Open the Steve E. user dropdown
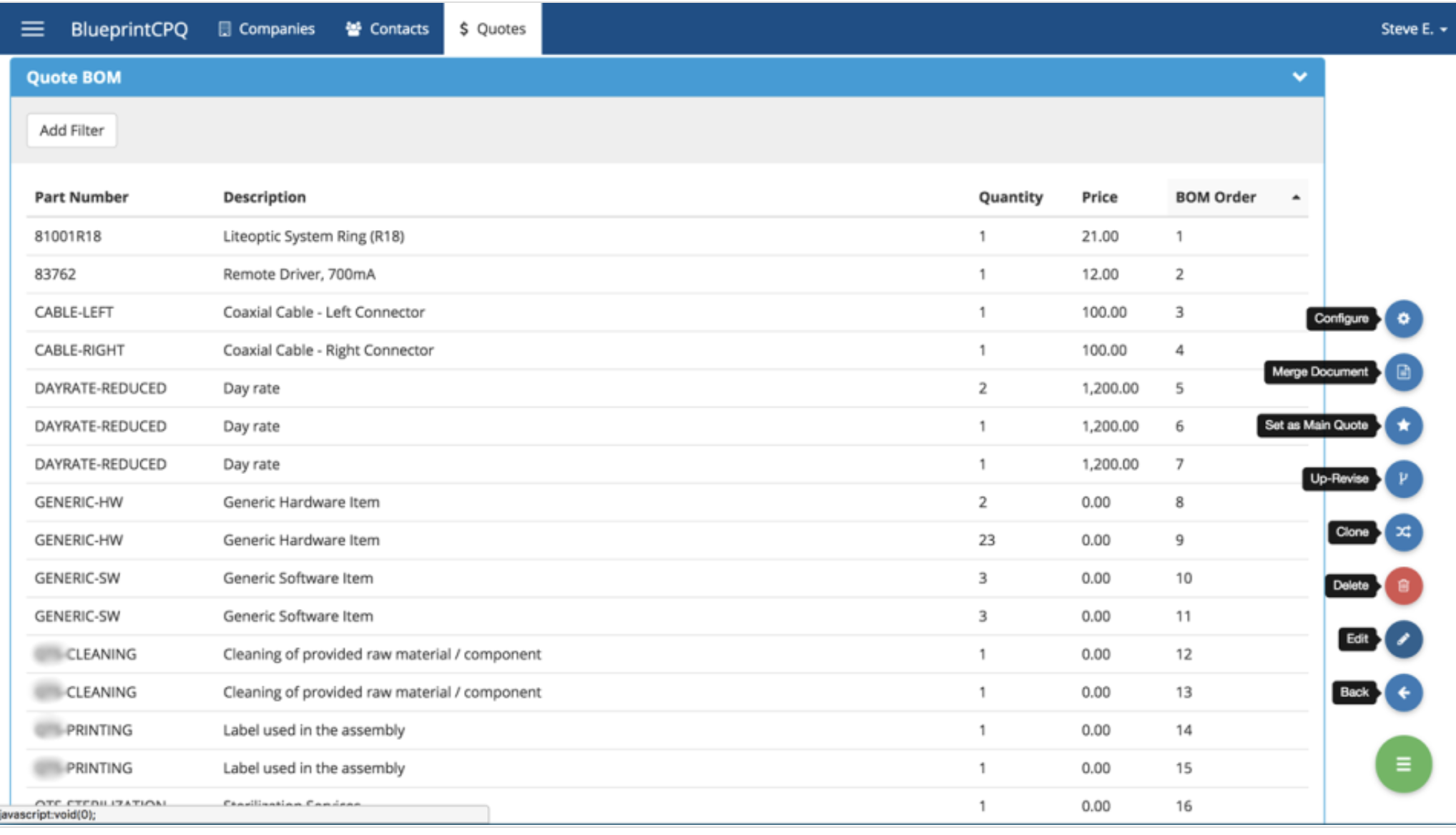Image resolution: width=1456 pixels, height=835 pixels. 1413,29
